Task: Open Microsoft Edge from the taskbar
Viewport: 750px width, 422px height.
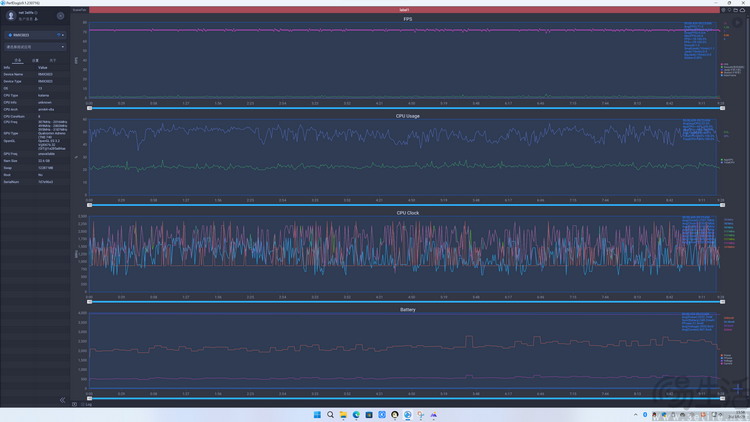Action: (356, 415)
